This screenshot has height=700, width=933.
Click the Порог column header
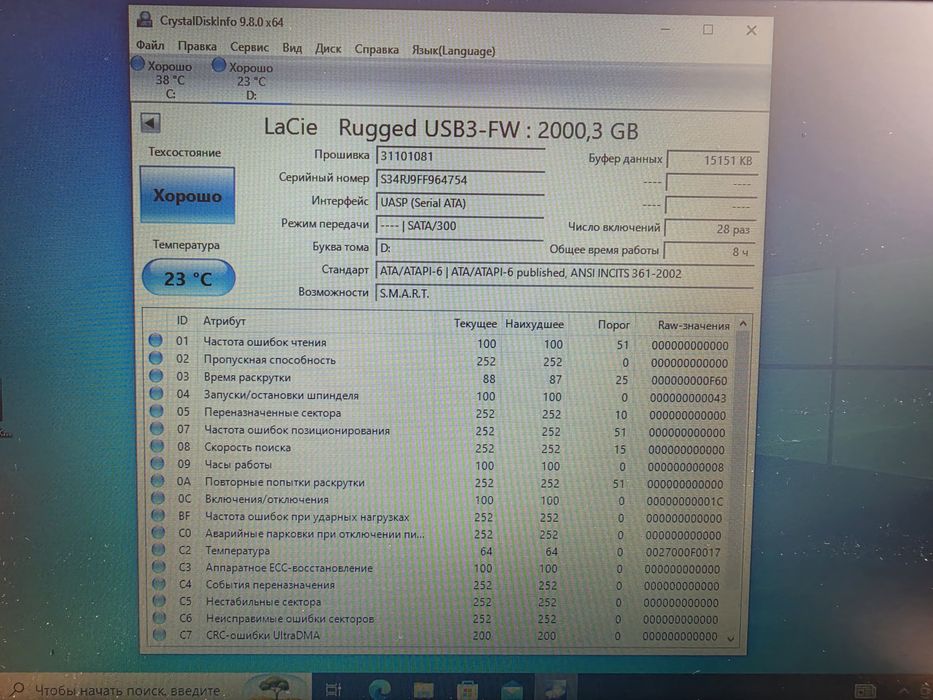613,324
